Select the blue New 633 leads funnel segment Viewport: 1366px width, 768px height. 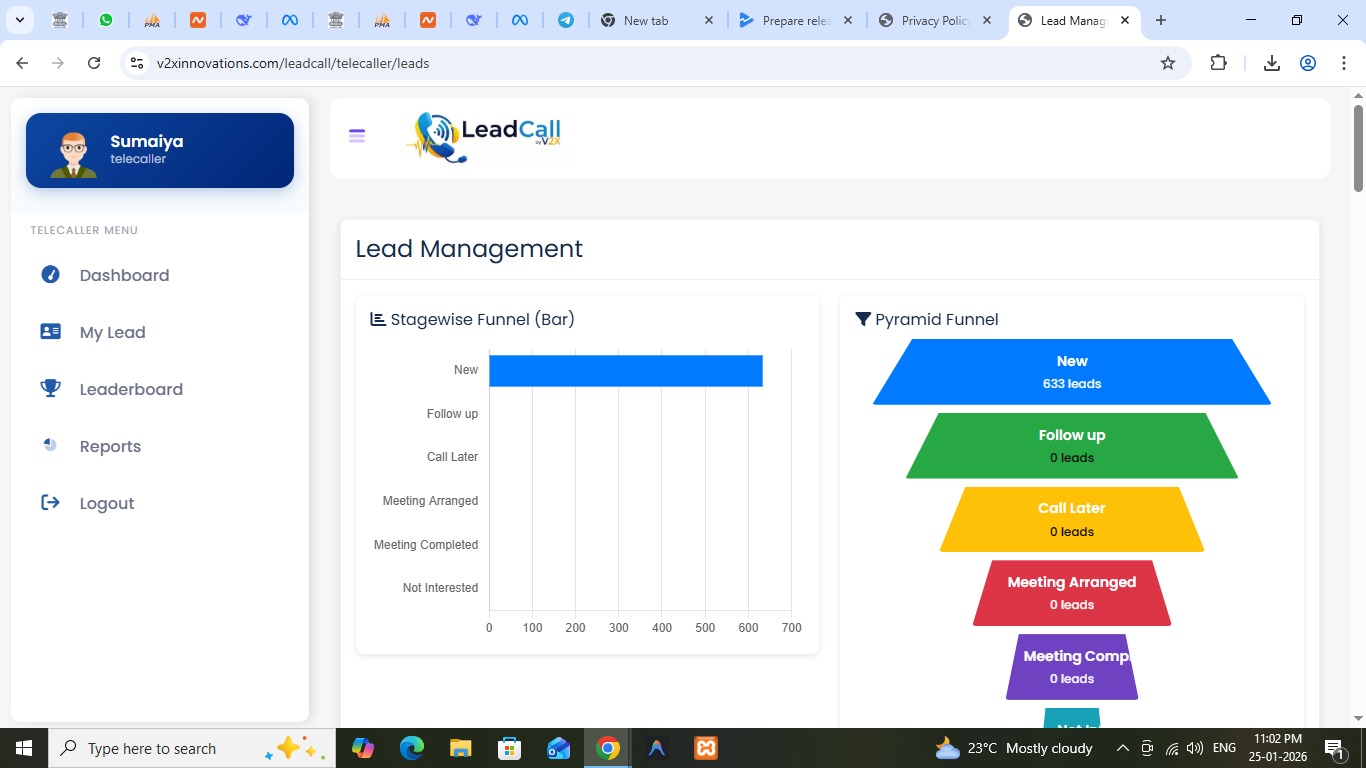tap(1071, 372)
